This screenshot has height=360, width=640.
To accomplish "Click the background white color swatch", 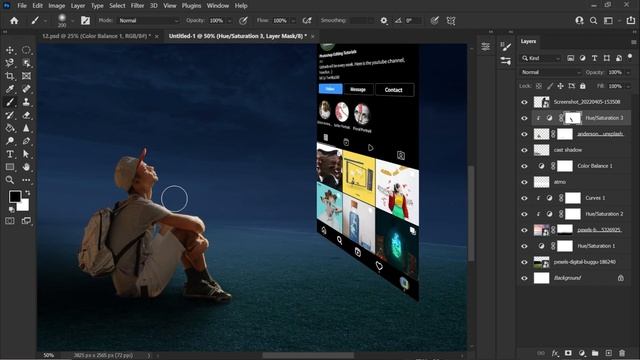I will [x=24, y=206].
